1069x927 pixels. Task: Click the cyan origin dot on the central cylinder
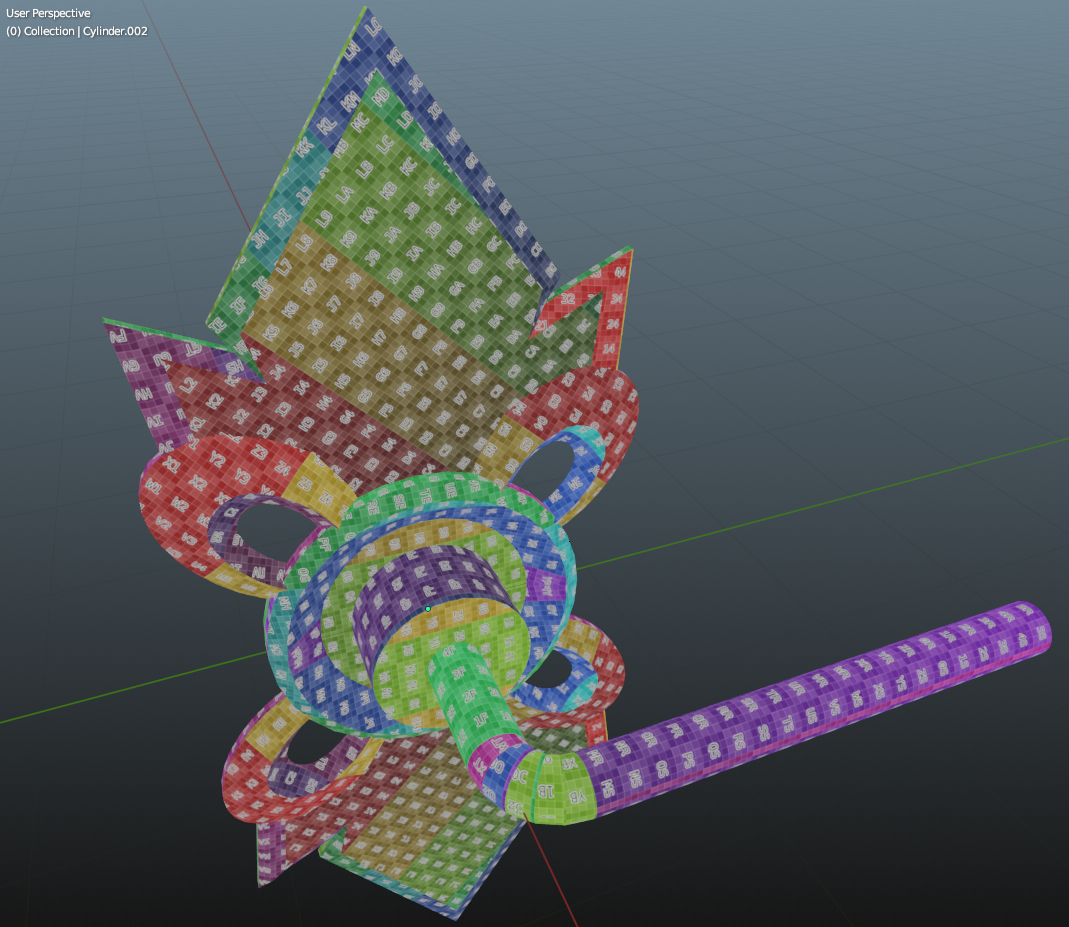[428, 608]
